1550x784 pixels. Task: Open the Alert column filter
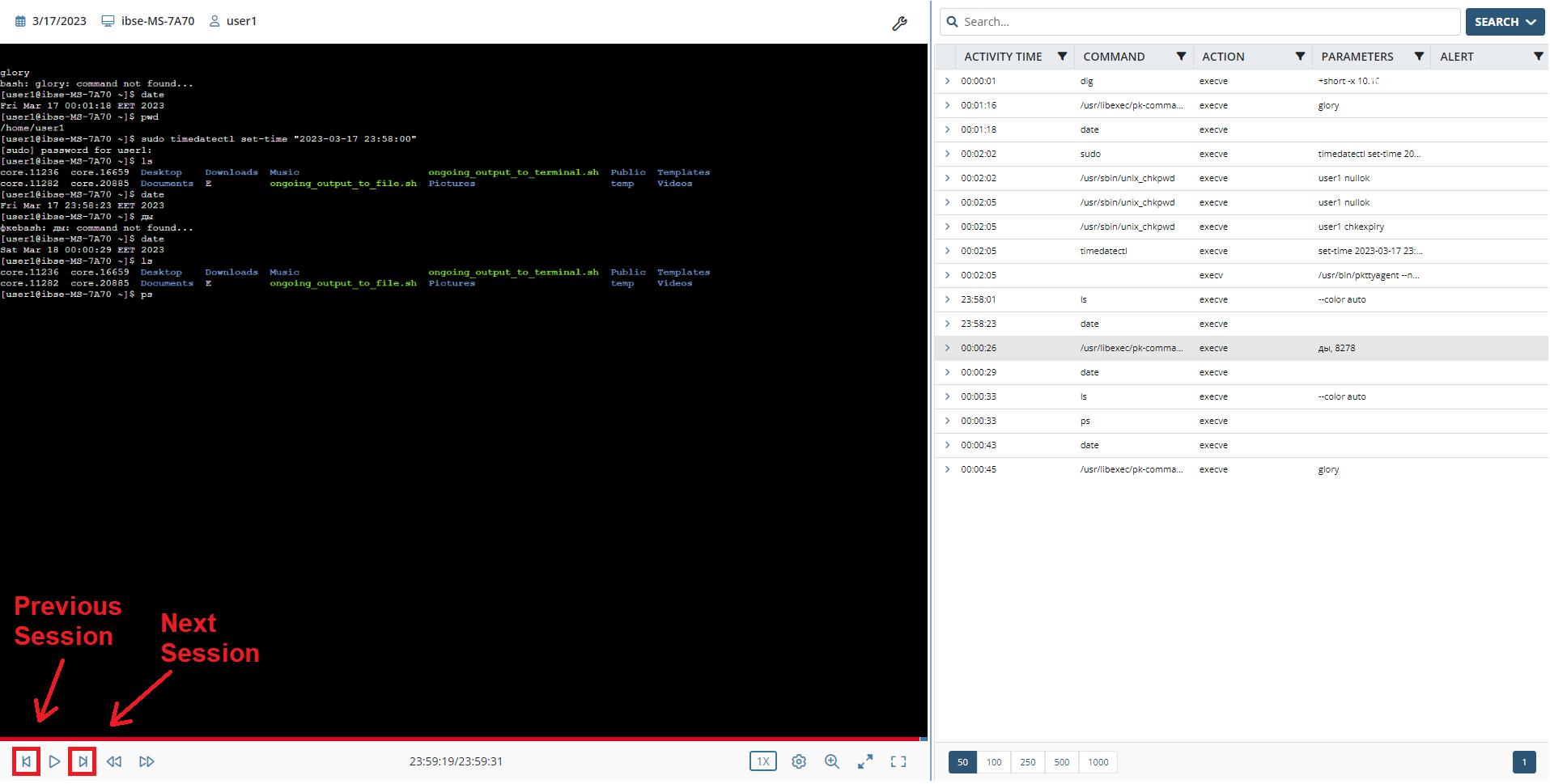click(x=1538, y=57)
